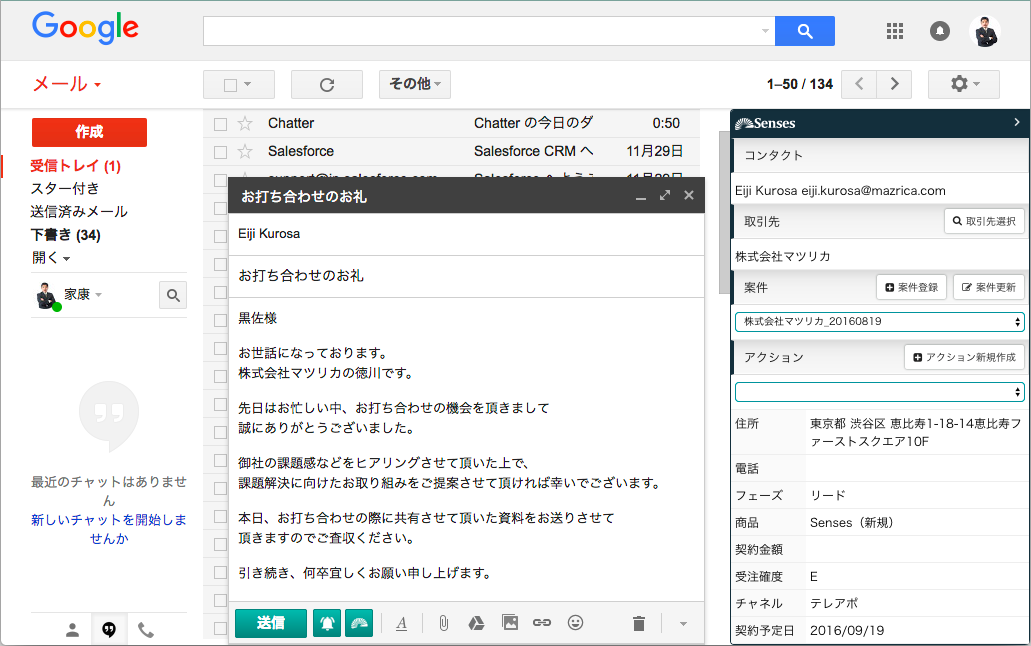
Task: Search chat contacts with magnifier icon
Action: pos(173,295)
